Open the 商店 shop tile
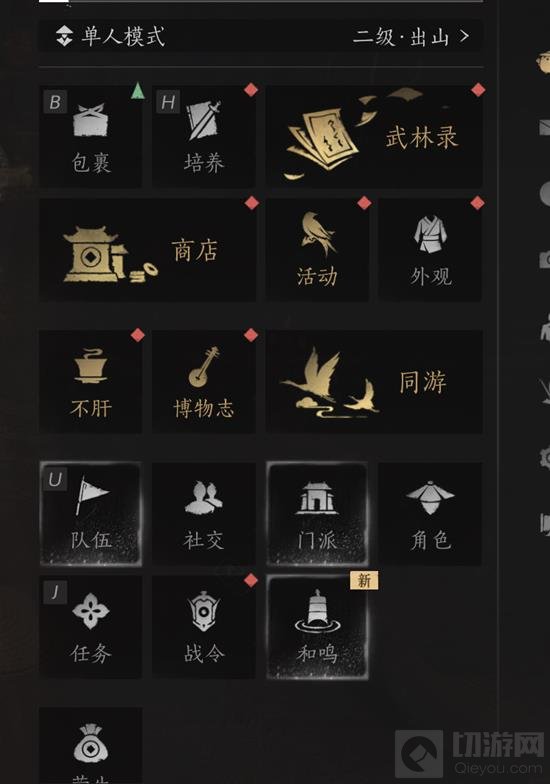Image resolution: width=550 pixels, height=784 pixels. pyautogui.click(x=148, y=250)
